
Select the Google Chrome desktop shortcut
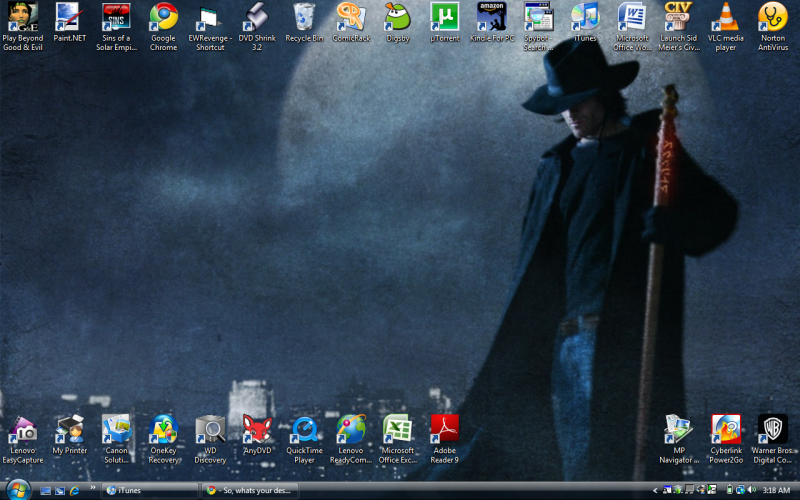[163, 18]
